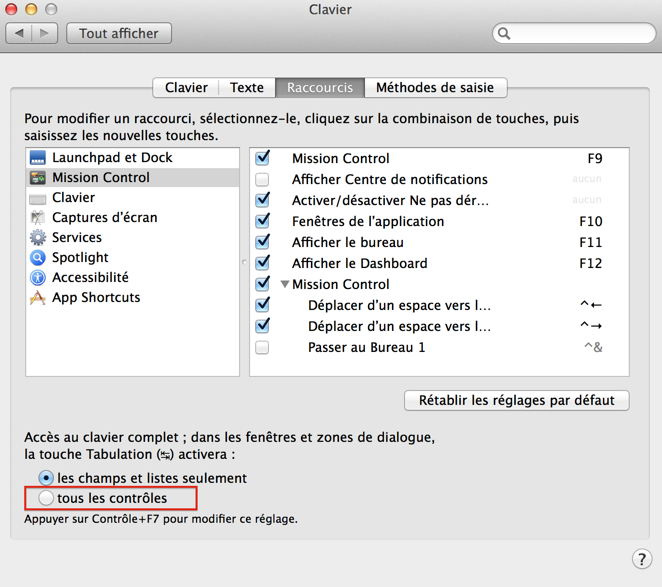Click the search field in toolbar
662x587 pixels.
574,33
